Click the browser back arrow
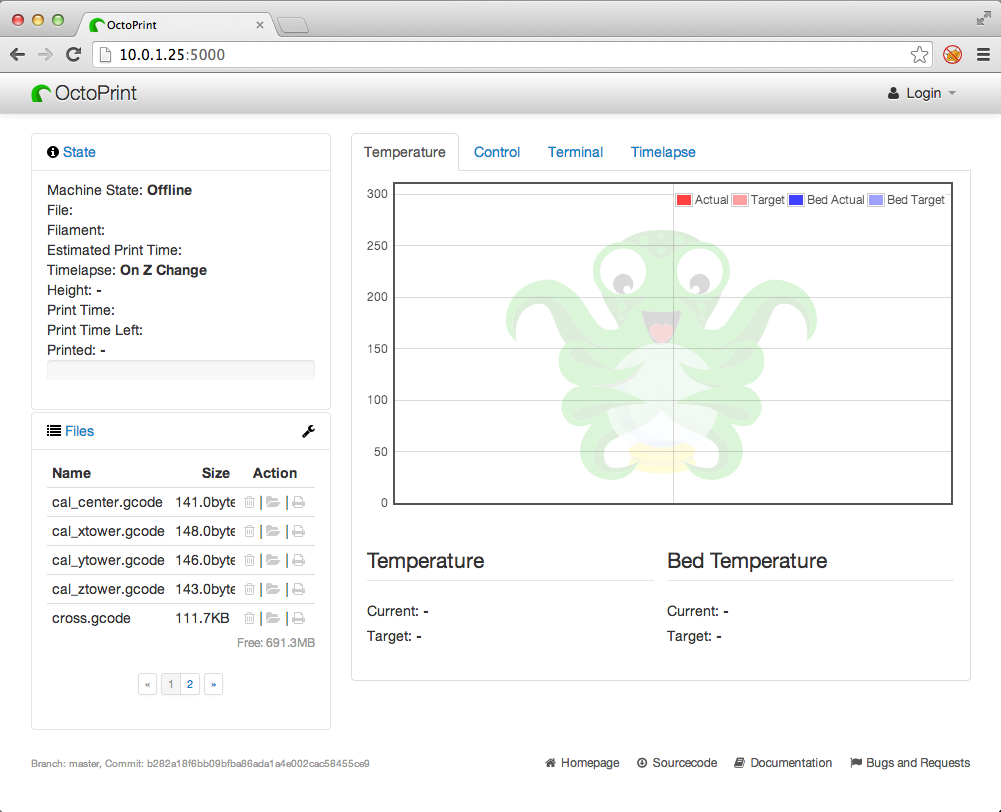 [18, 55]
